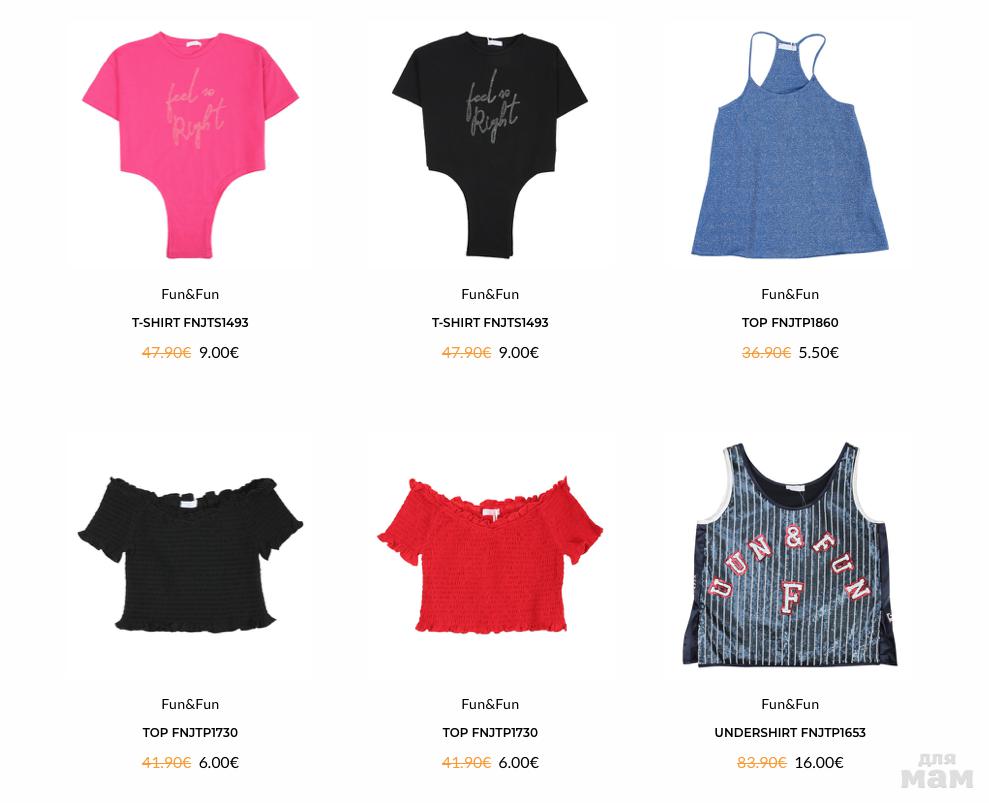View the blue glitter strappy top image
The width and height of the screenshot is (989, 803).
point(789,144)
